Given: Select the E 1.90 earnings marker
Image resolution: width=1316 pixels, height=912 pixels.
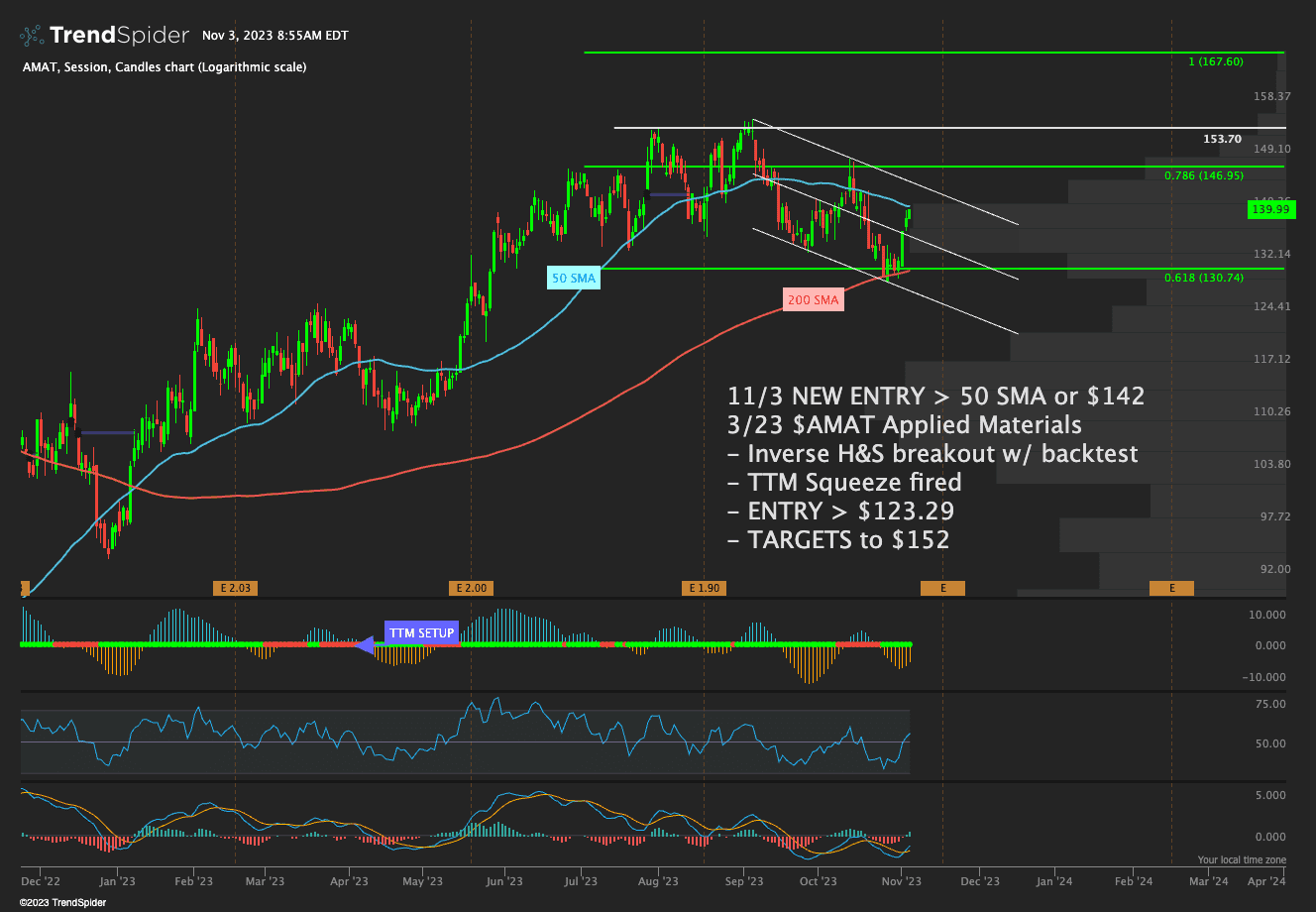Looking at the screenshot, I should click(x=705, y=588).
